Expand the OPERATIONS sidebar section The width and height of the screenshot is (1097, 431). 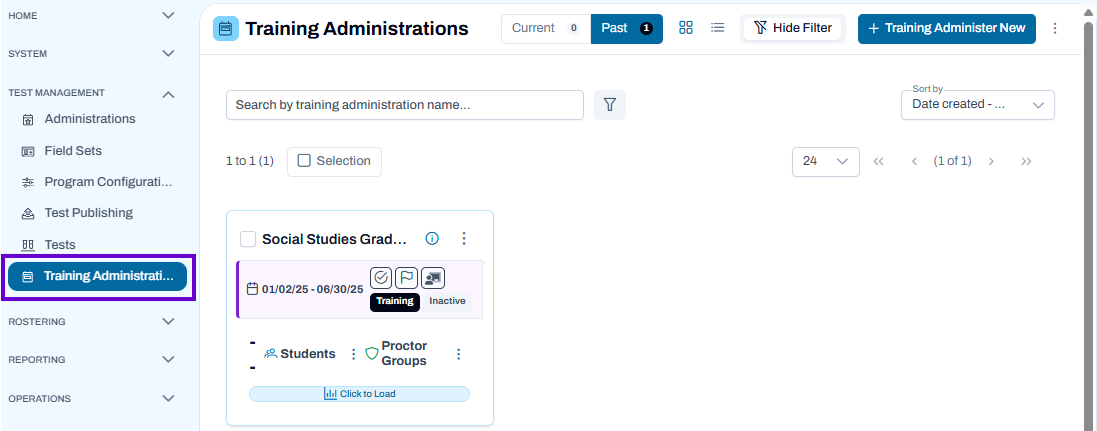point(168,398)
